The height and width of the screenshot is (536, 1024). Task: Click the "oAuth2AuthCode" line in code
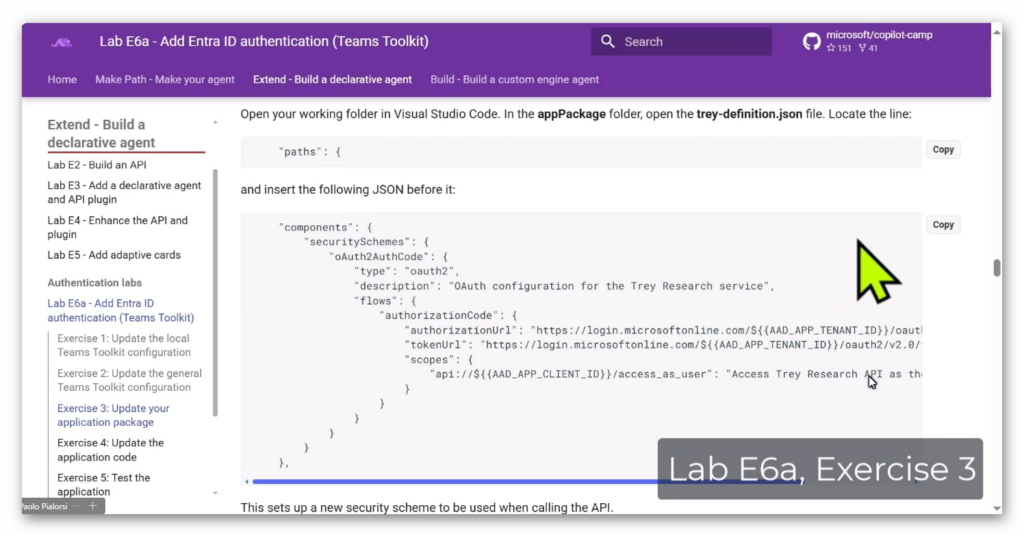point(389,257)
